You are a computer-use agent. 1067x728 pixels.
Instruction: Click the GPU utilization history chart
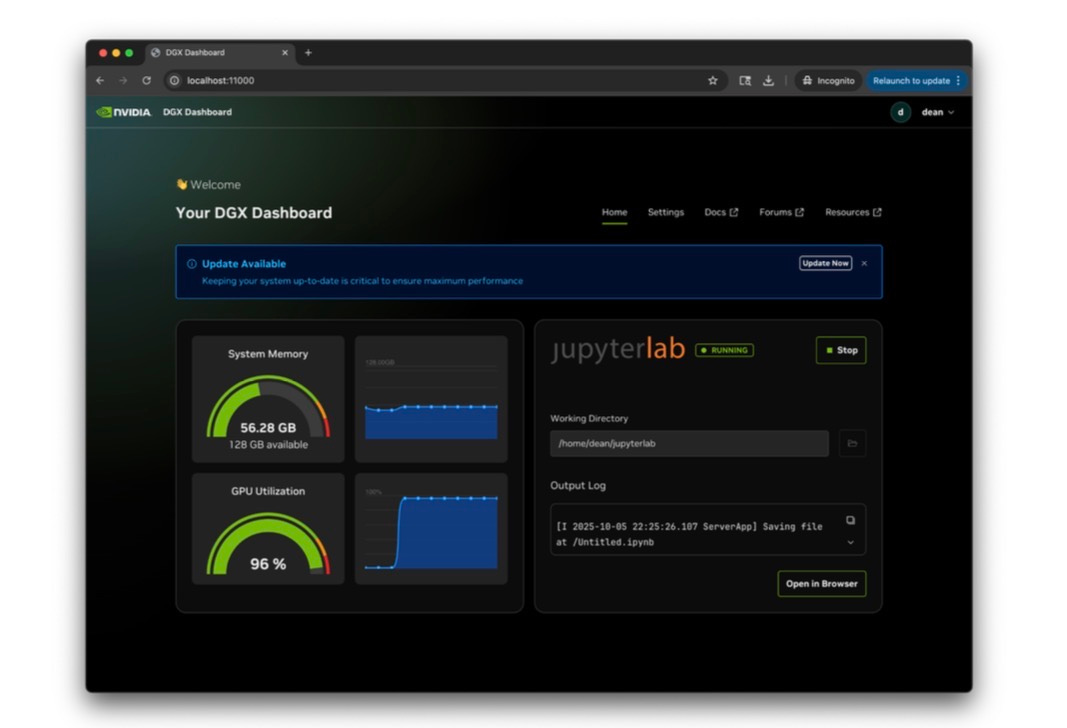(431, 529)
